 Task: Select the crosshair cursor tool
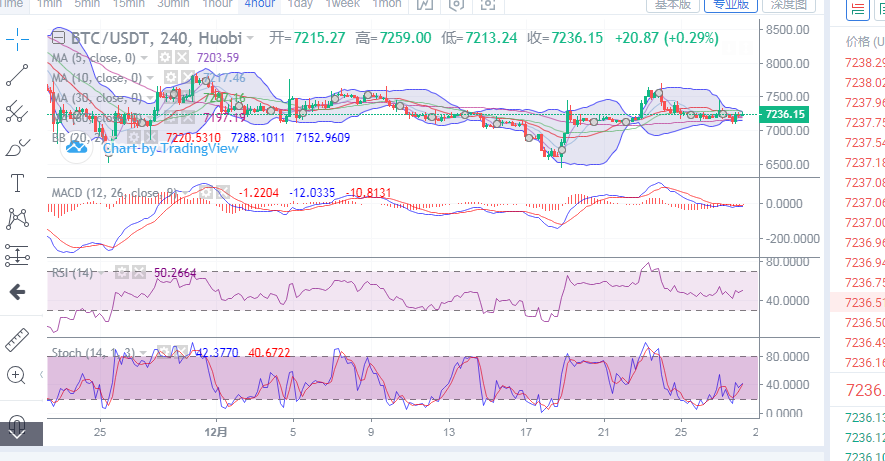click(17, 42)
